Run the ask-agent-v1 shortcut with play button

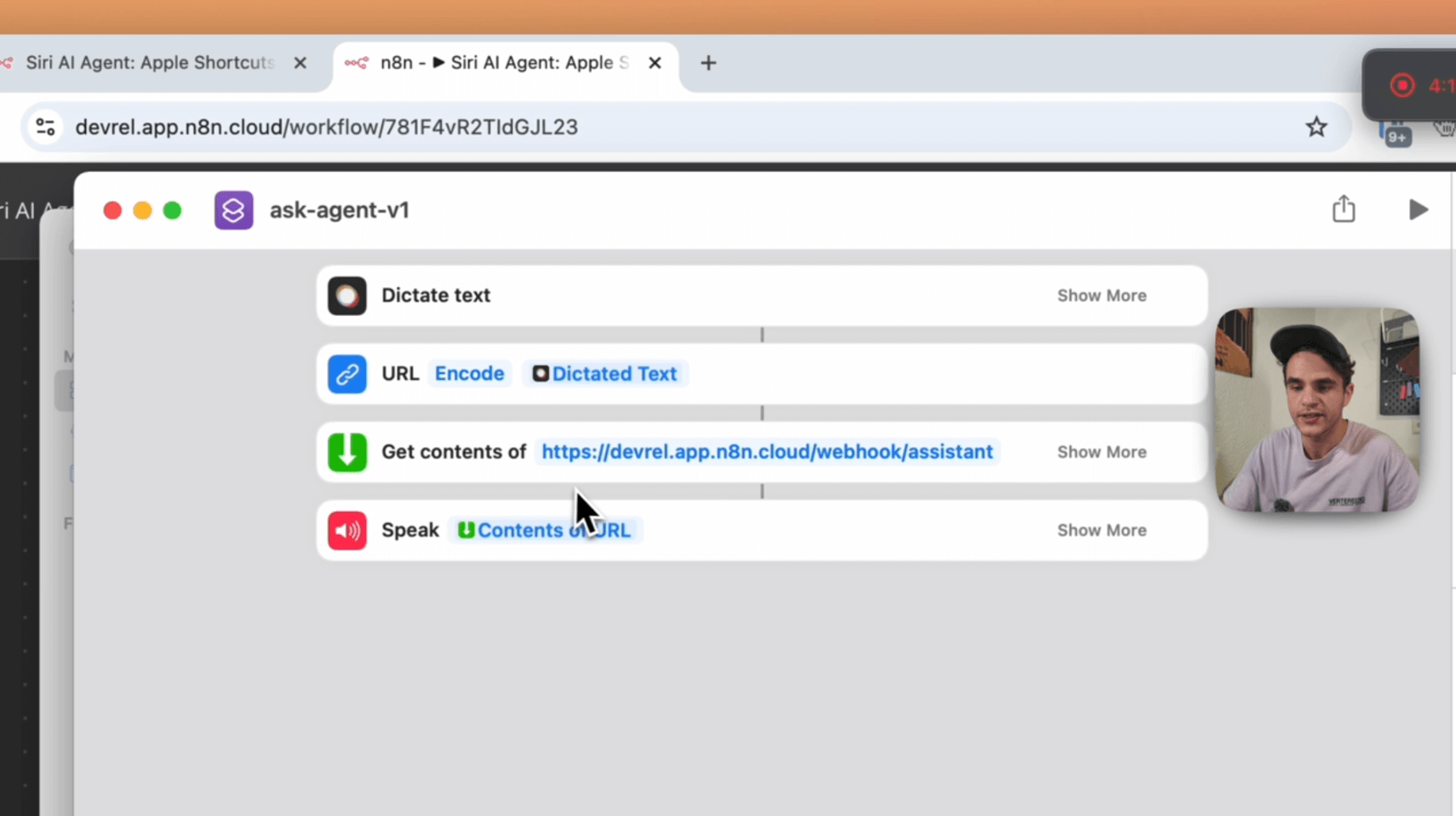tap(1418, 210)
